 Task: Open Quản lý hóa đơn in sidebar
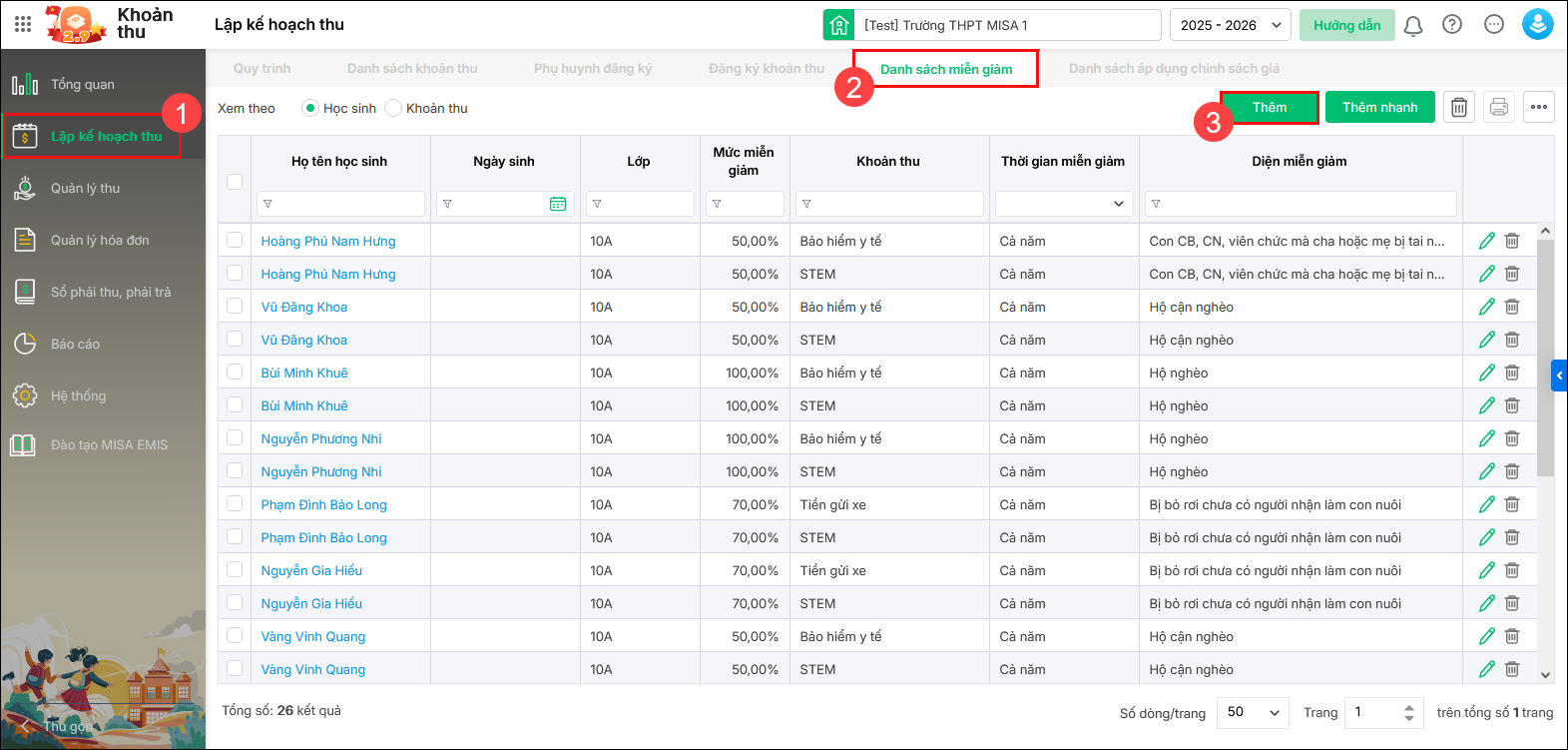point(100,240)
